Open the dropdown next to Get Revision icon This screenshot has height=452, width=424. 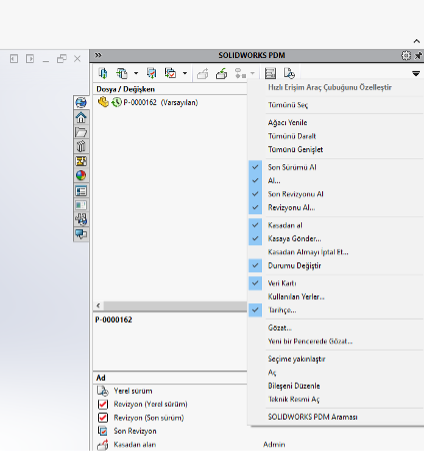(185, 73)
